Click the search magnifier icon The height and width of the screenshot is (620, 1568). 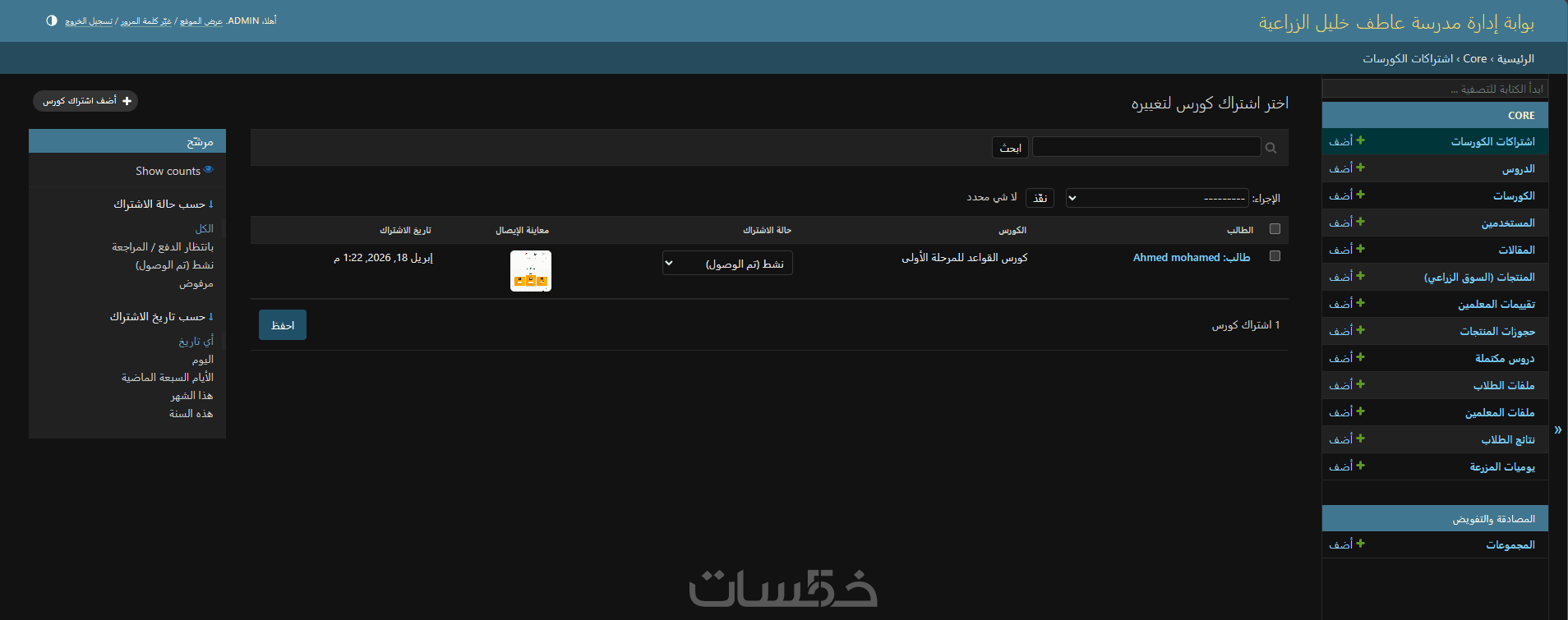[x=1271, y=148]
